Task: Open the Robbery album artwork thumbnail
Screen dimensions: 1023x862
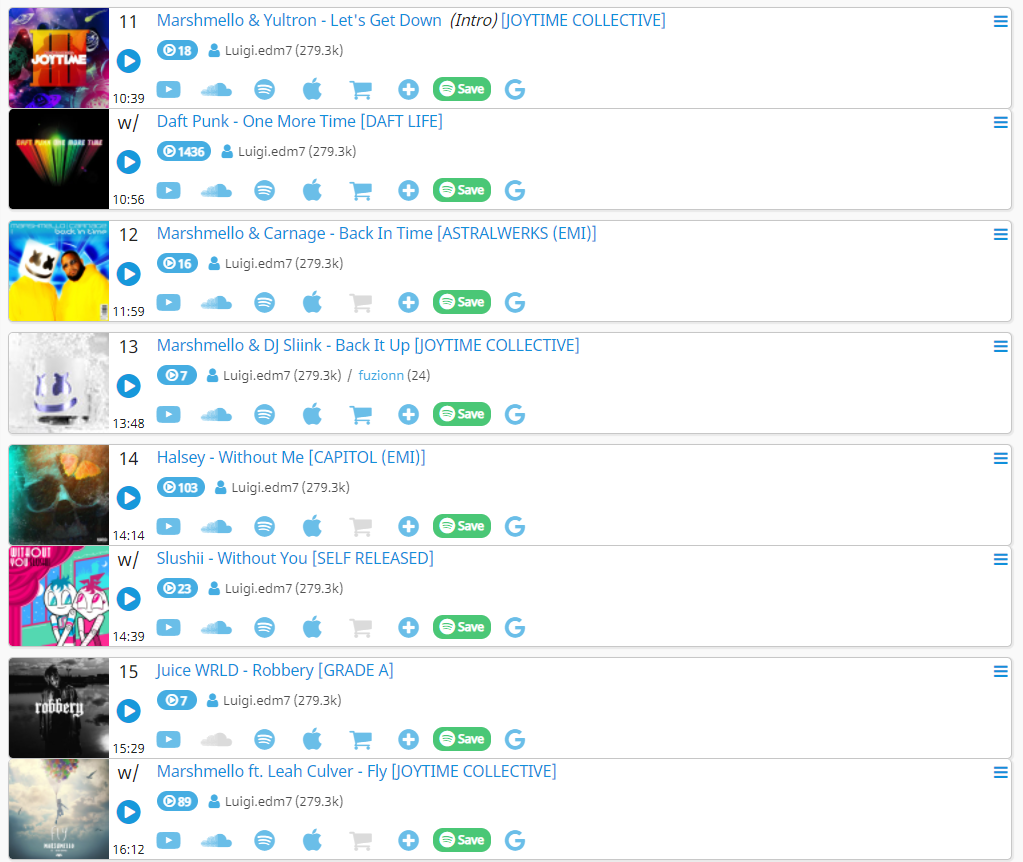Action: (59, 708)
